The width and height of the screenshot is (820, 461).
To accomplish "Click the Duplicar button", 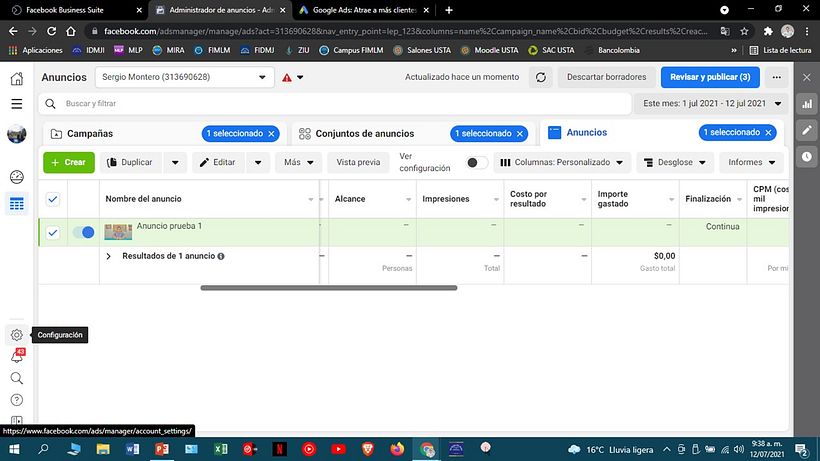I will 131,163.
